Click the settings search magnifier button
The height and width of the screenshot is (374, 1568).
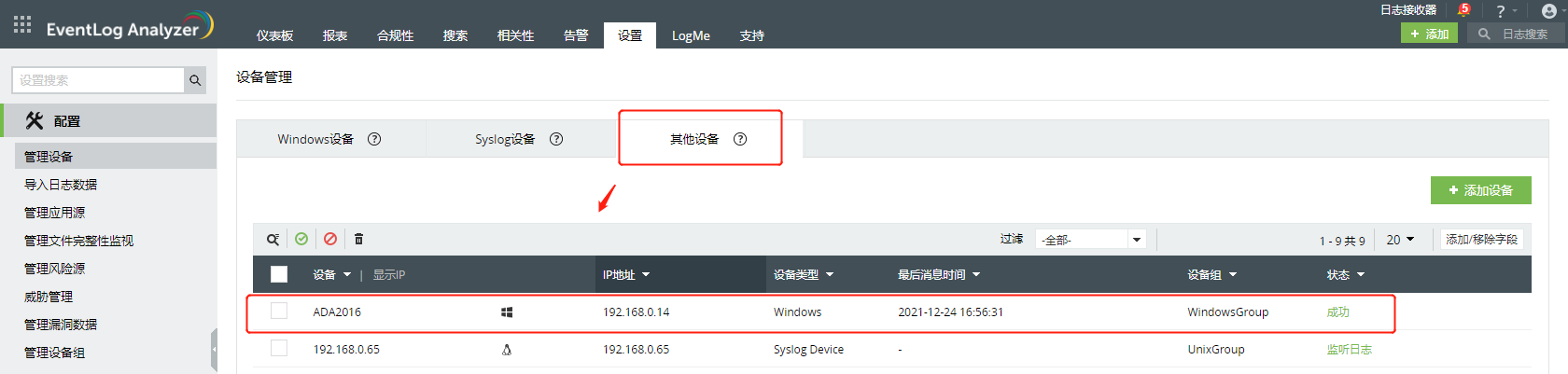tap(195, 80)
